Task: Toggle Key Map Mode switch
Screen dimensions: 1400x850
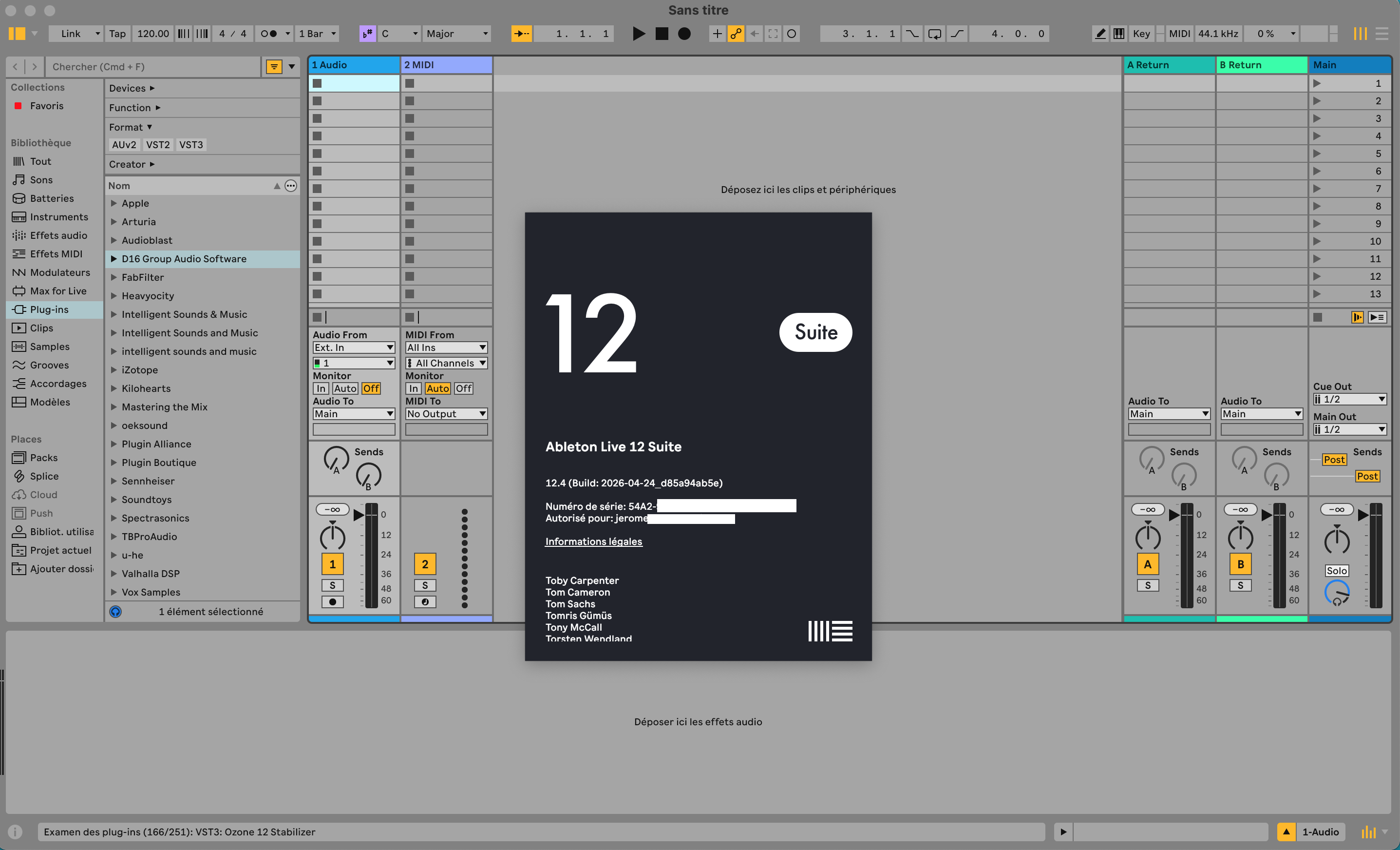Action: click(x=1141, y=34)
